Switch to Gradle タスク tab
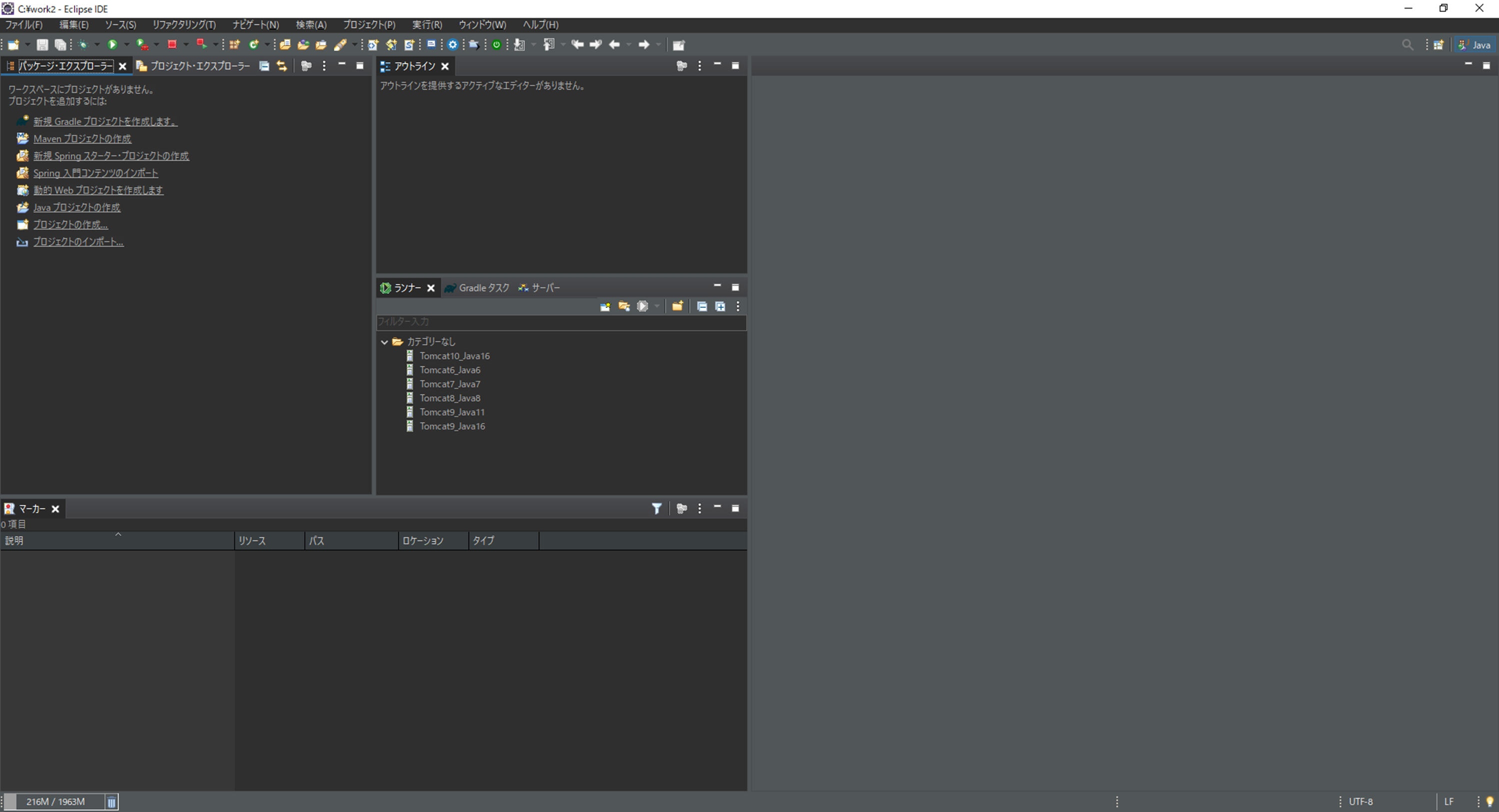This screenshot has height=812, width=1499. (x=477, y=288)
